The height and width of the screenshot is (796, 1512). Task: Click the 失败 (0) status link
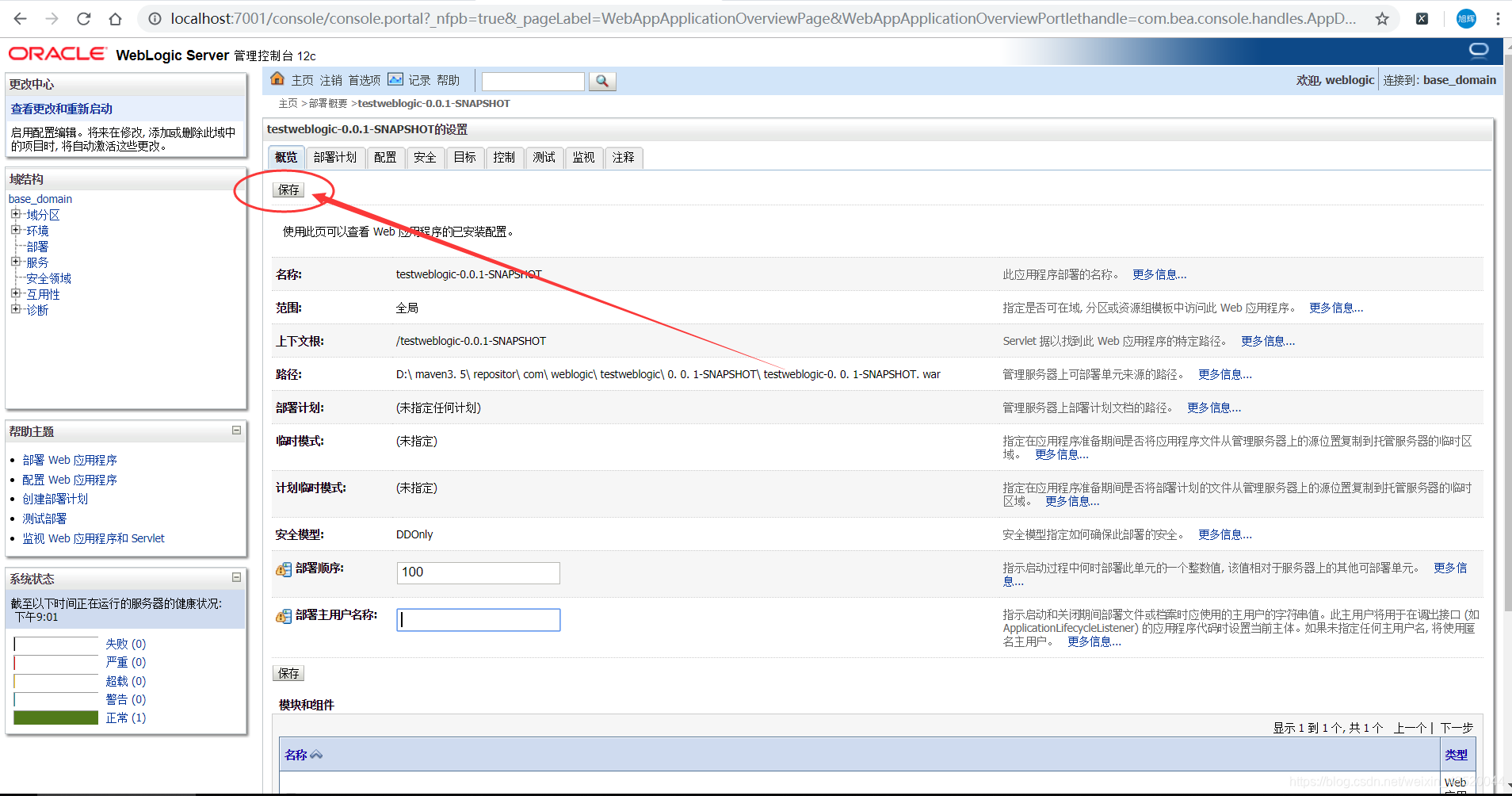point(126,644)
